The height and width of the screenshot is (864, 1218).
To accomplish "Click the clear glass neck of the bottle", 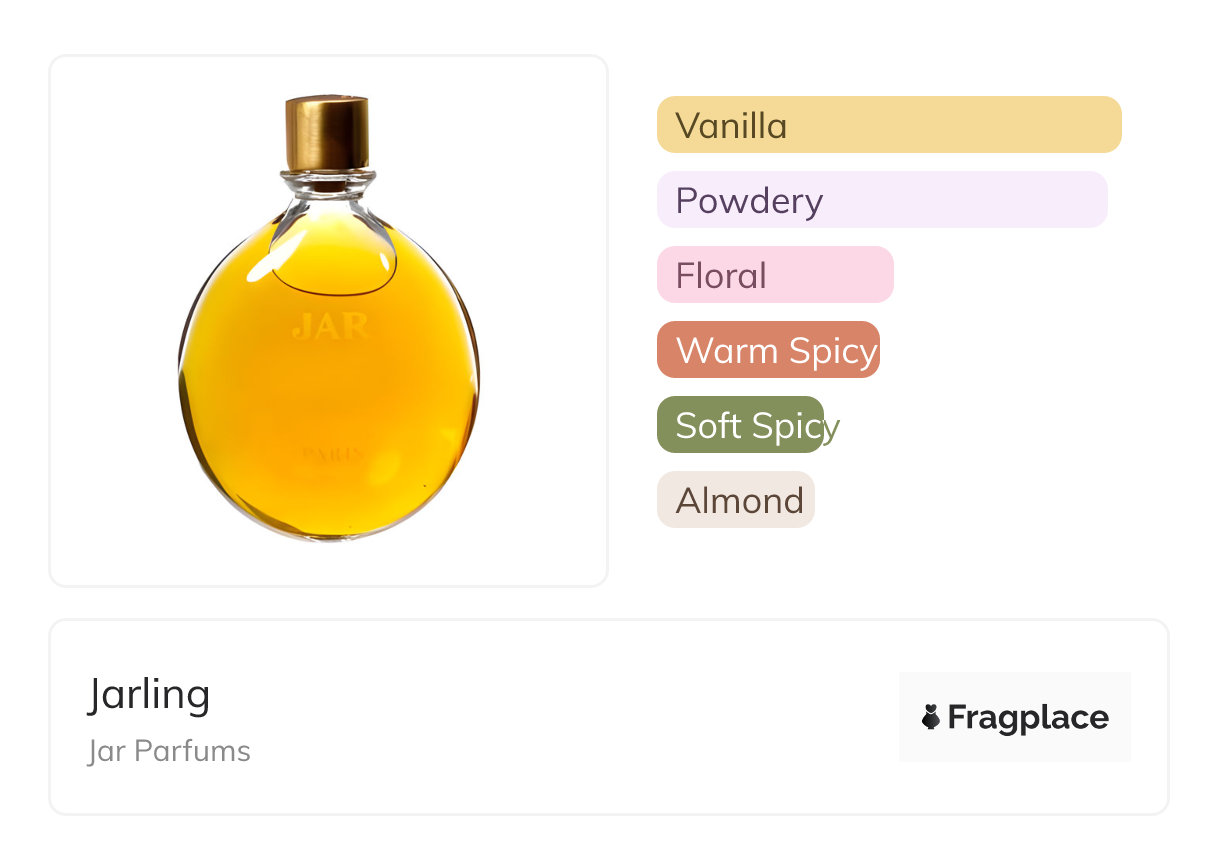I will [327, 183].
